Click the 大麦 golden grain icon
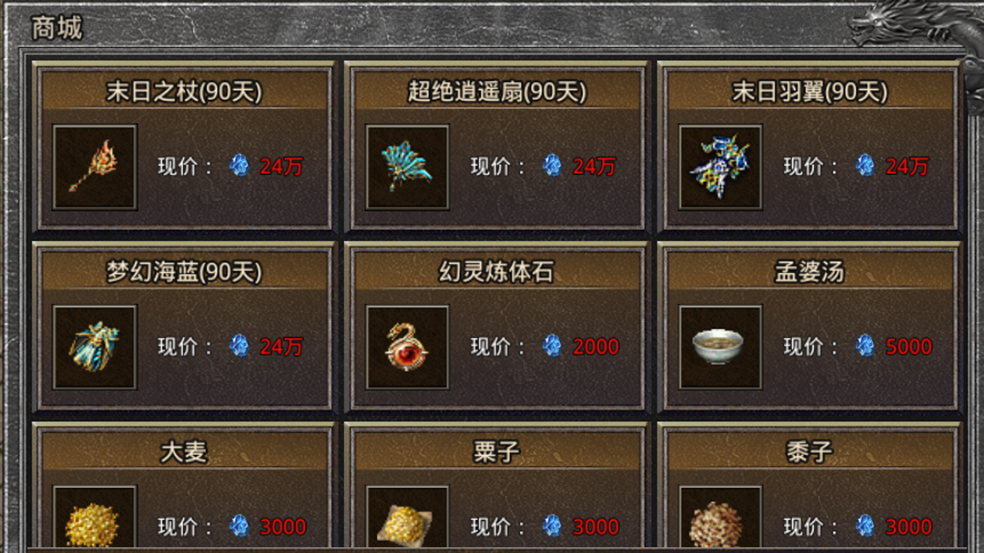 [x=95, y=518]
